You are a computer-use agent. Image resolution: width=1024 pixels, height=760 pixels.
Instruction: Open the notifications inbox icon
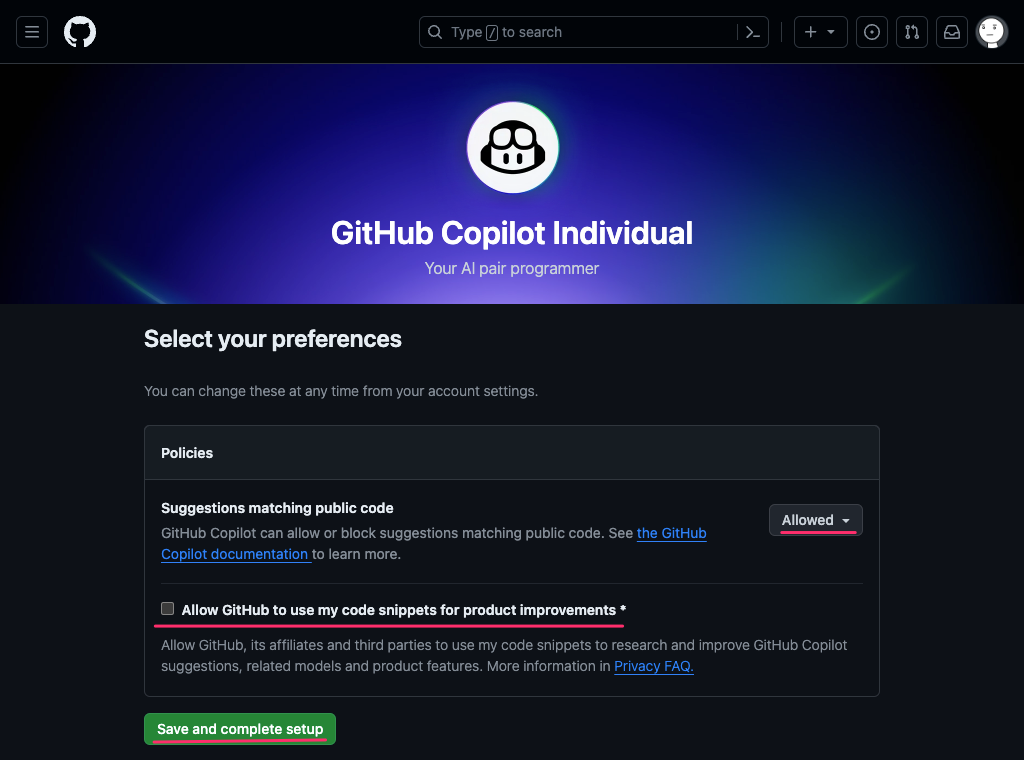click(x=952, y=32)
